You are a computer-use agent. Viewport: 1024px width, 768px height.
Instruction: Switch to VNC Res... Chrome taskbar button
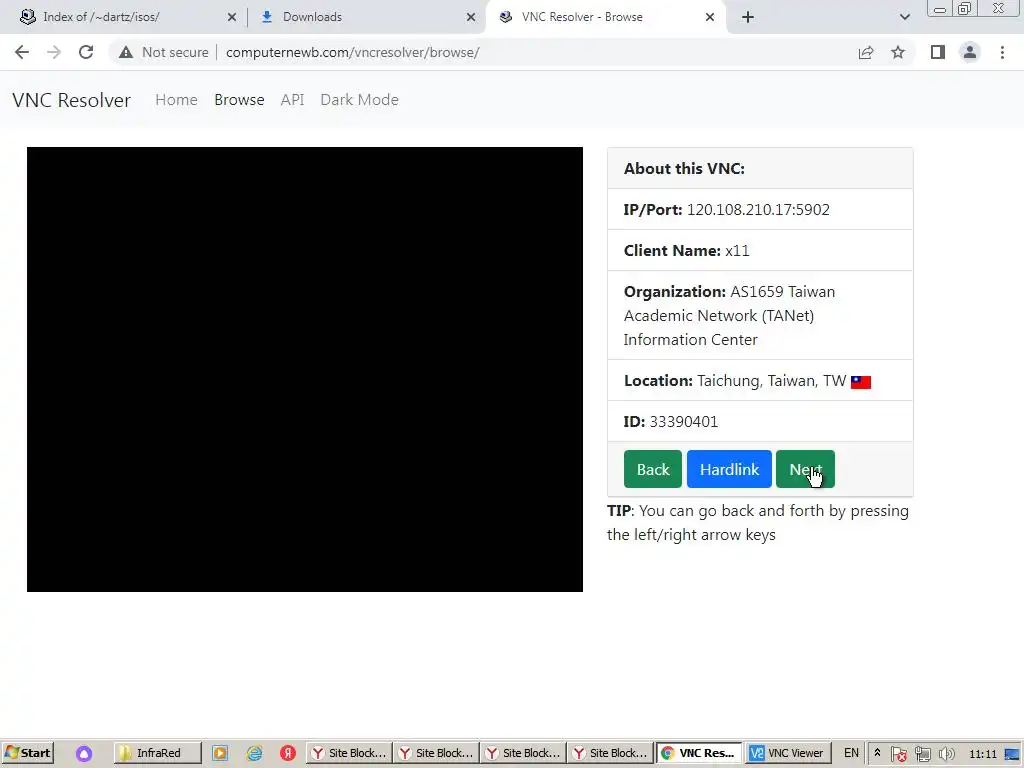pyautogui.click(x=698, y=753)
